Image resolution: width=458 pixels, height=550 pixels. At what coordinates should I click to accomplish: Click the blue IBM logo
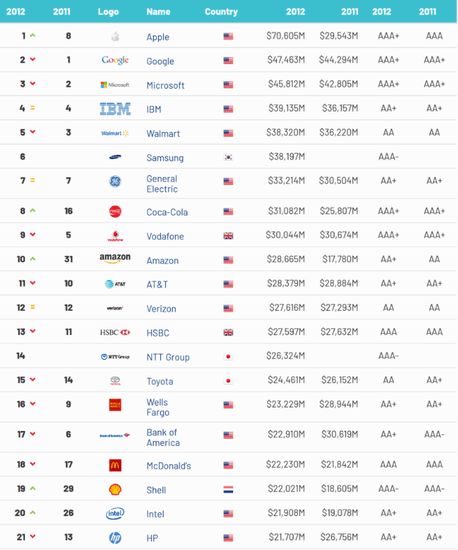click(x=115, y=109)
